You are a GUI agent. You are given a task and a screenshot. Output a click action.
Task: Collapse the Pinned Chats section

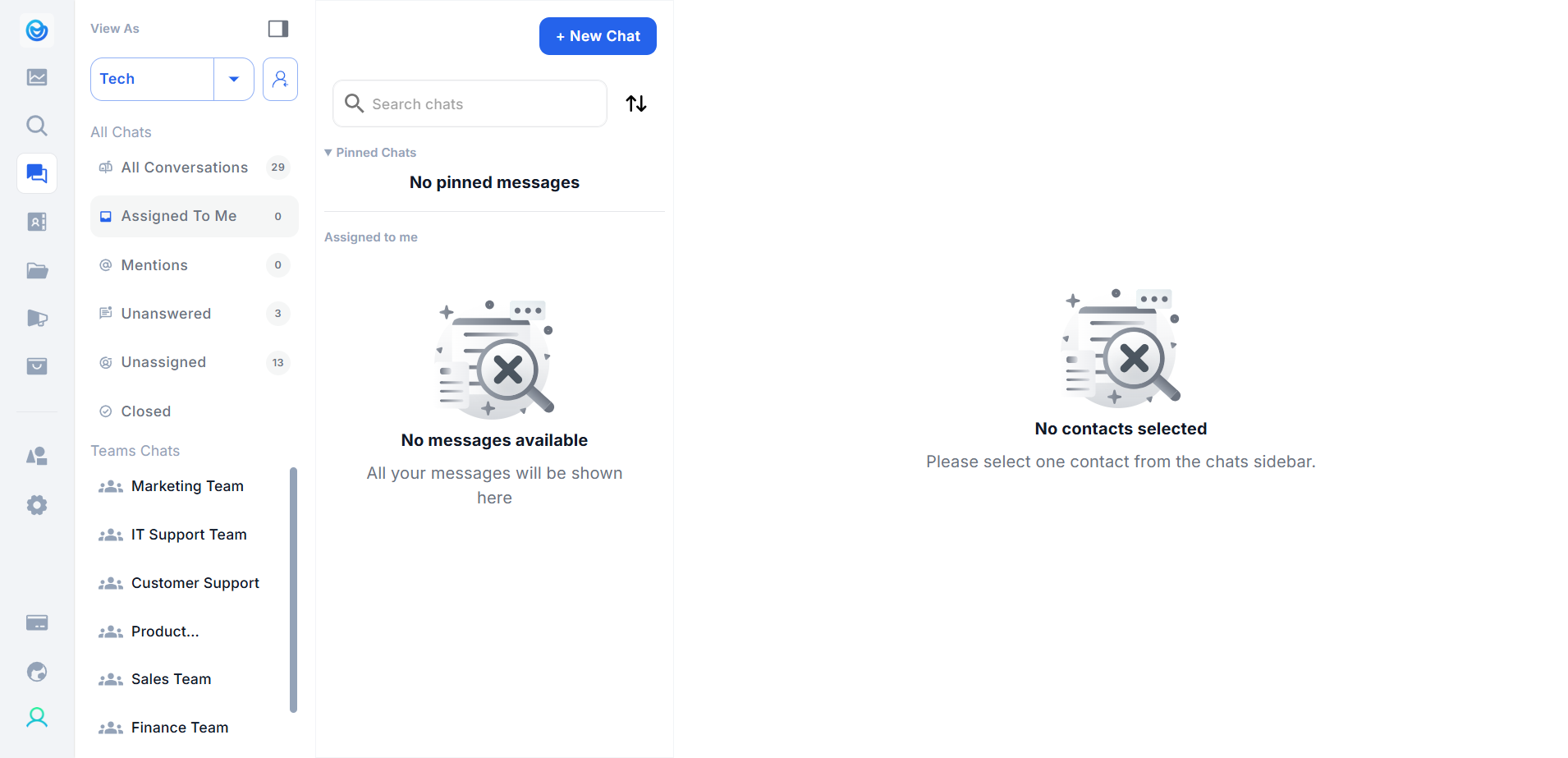point(328,153)
